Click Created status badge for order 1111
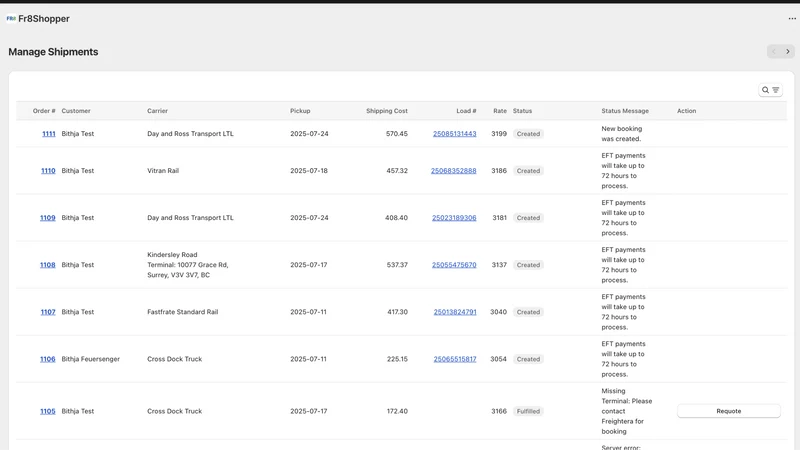This screenshot has height=450, width=800. 528,134
